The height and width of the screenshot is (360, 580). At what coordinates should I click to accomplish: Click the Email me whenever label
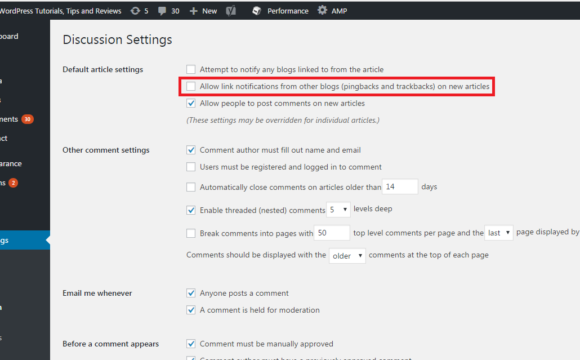pyautogui.click(x=97, y=293)
